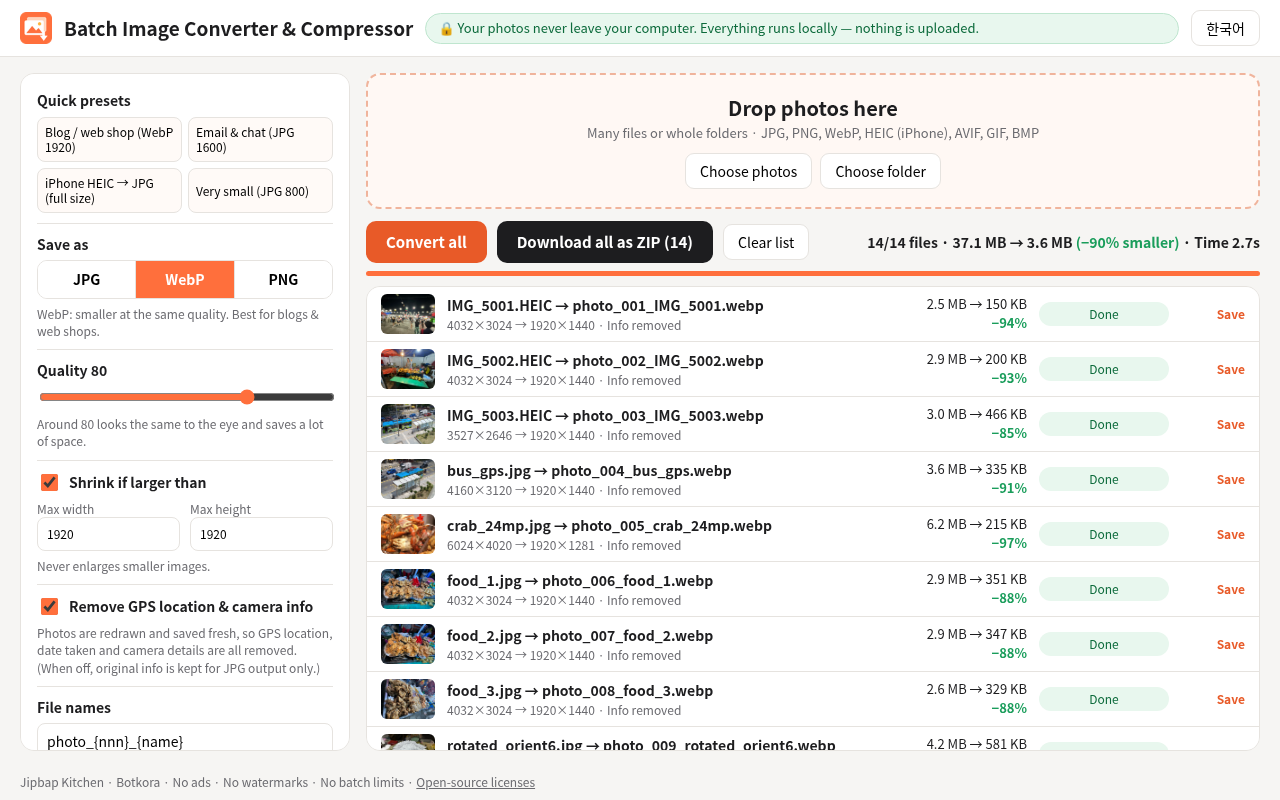Open thumbnail of crab_24mp.jpg
Image resolution: width=1280 pixels, height=800 pixels.
tap(408, 534)
